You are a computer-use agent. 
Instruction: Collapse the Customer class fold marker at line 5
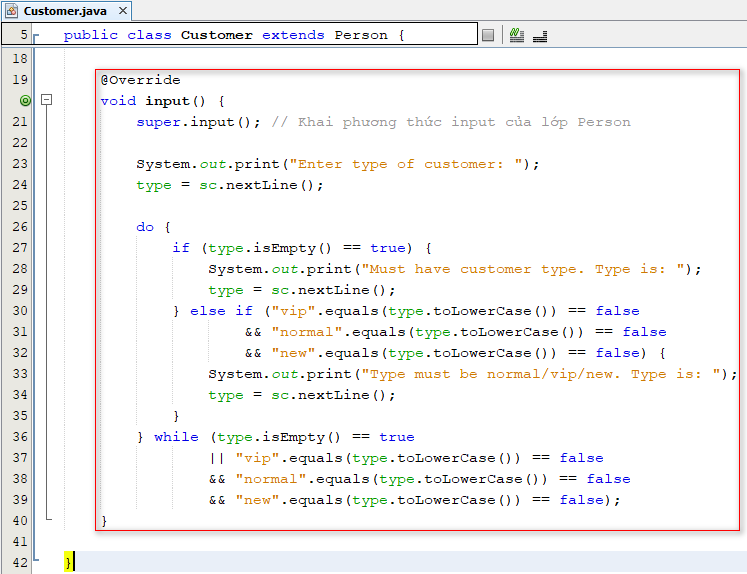click(x=36, y=36)
